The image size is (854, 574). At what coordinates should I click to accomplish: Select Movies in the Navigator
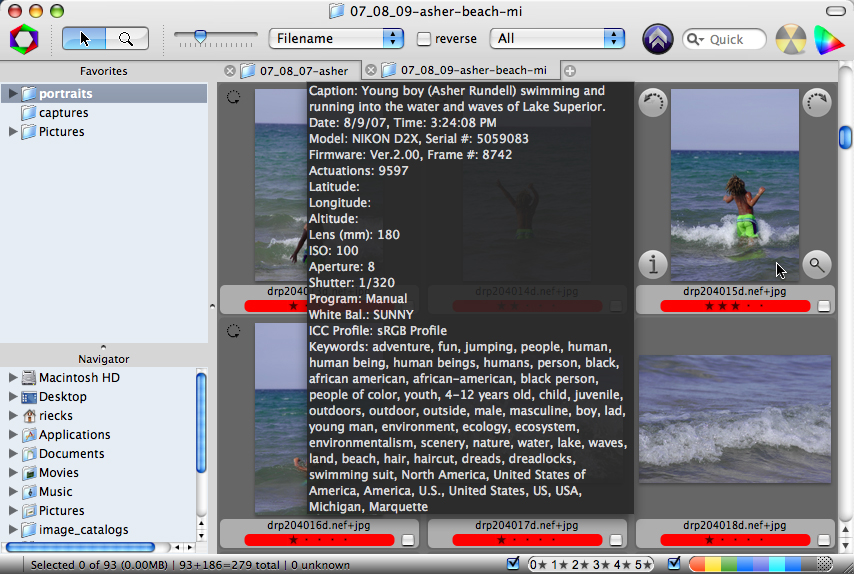(58, 472)
